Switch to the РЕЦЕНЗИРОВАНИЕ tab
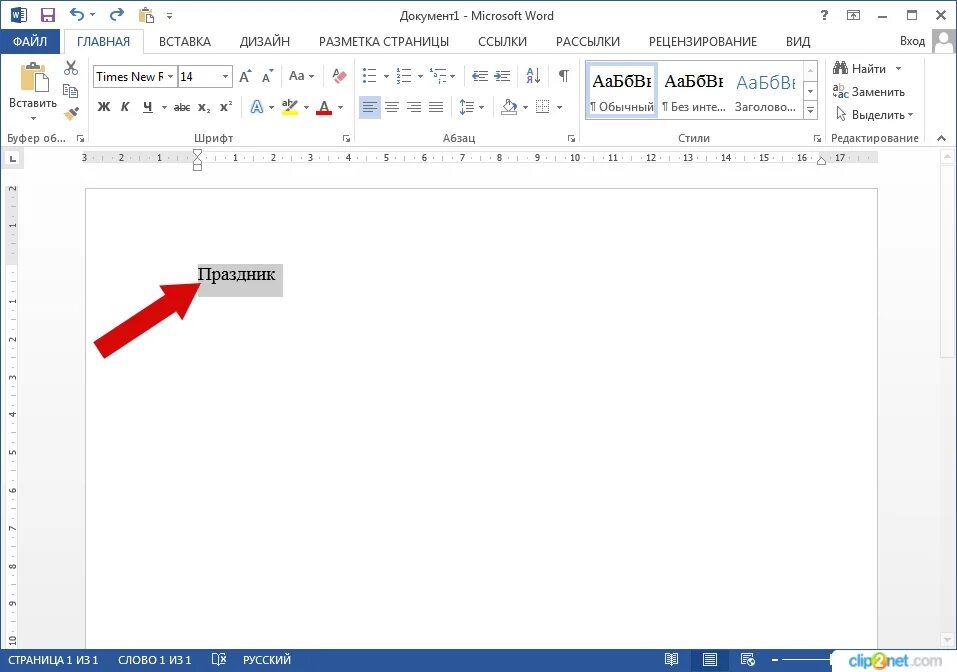Screen dimensions: 957x672 pyautogui.click(x=702, y=42)
